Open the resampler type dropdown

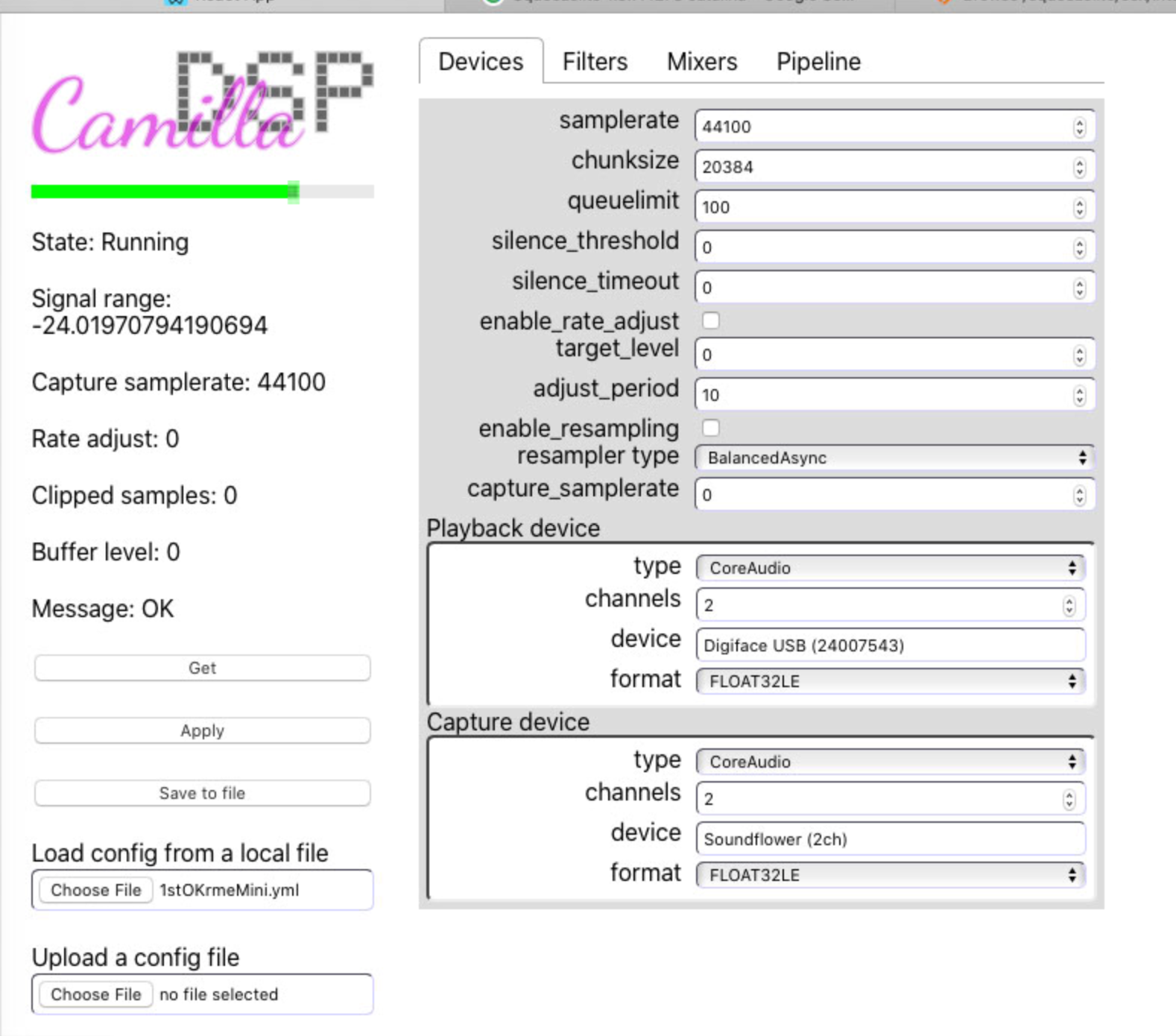[x=894, y=458]
